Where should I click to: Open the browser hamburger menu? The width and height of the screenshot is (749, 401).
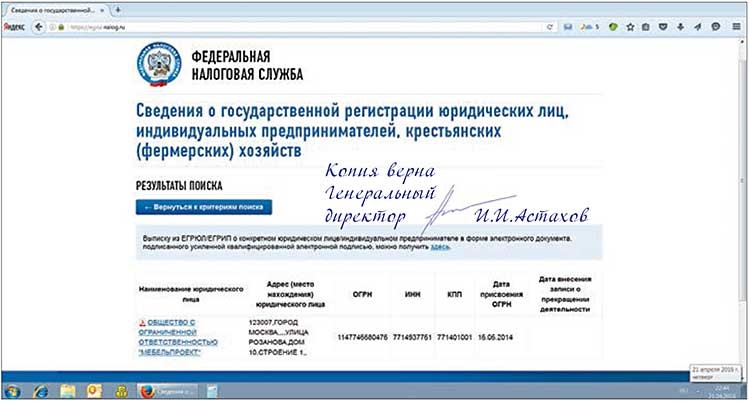(734, 27)
